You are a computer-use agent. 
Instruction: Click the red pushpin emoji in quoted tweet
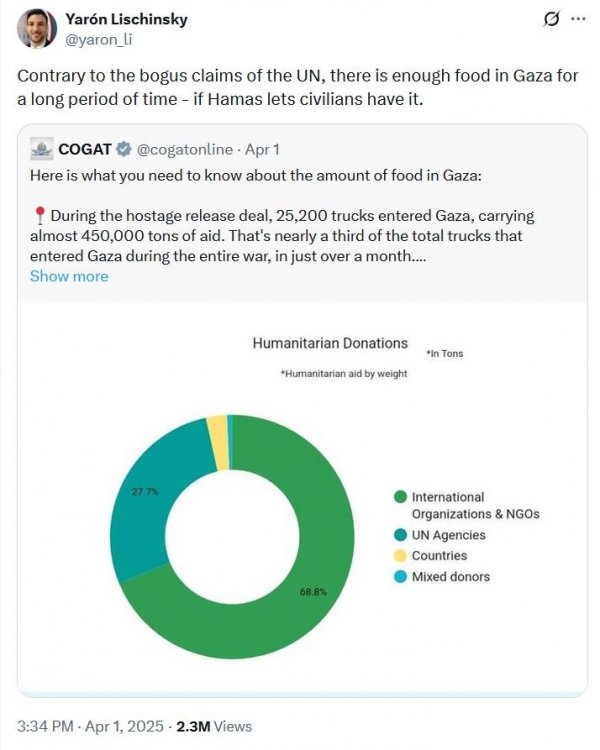tap(40, 216)
